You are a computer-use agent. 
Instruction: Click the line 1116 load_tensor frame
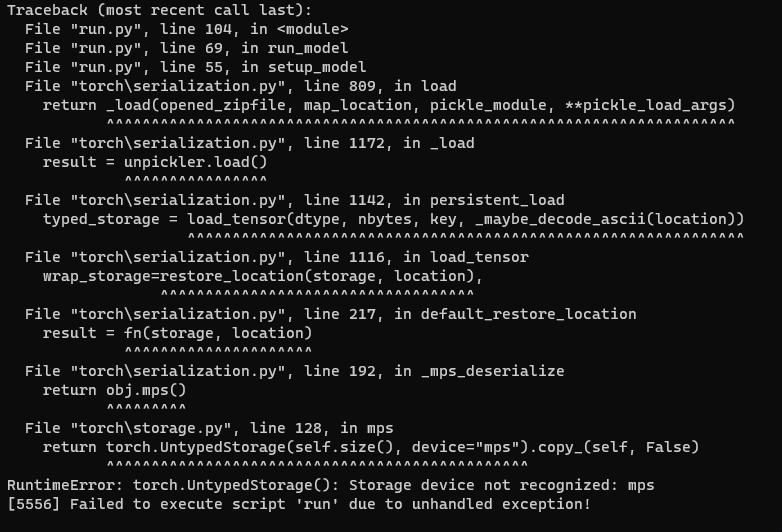(277, 257)
